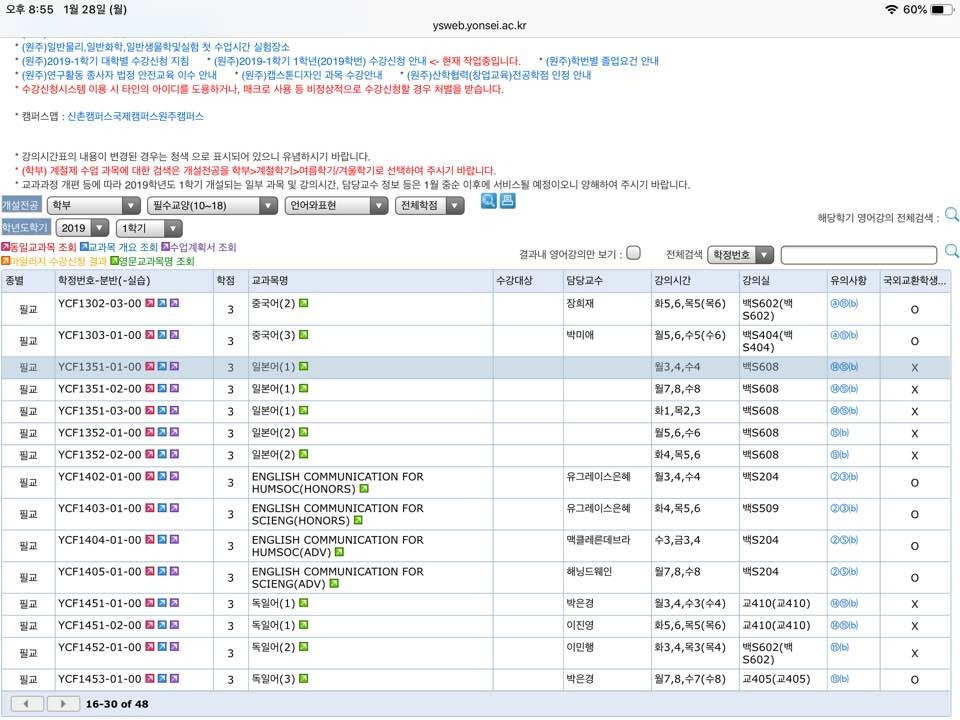960x720 pixels.
Task: Click green English name icon beside 중국어(2)
Action: (x=304, y=303)
